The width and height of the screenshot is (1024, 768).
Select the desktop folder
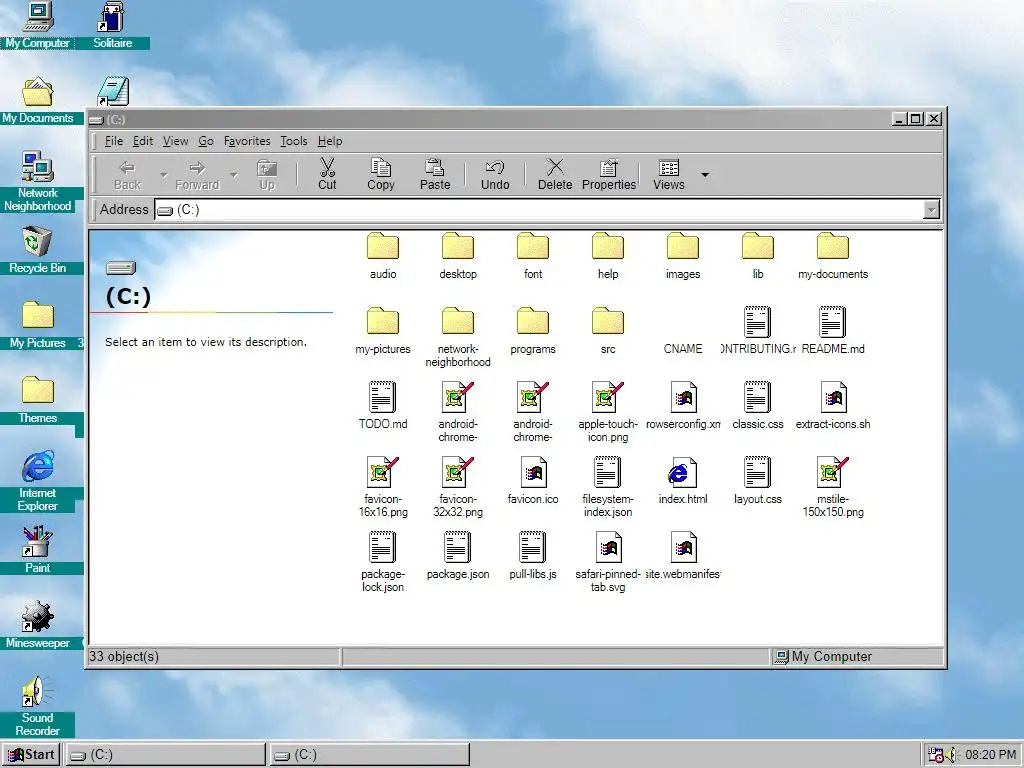(458, 256)
